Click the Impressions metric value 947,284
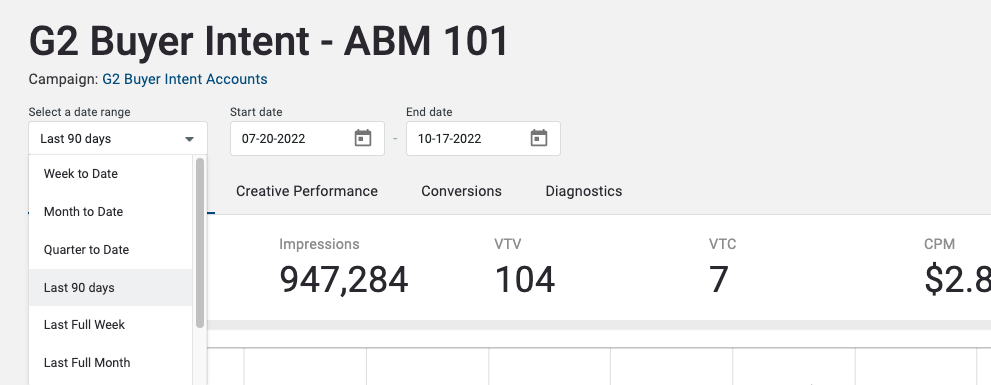The image size is (991, 385). point(344,279)
